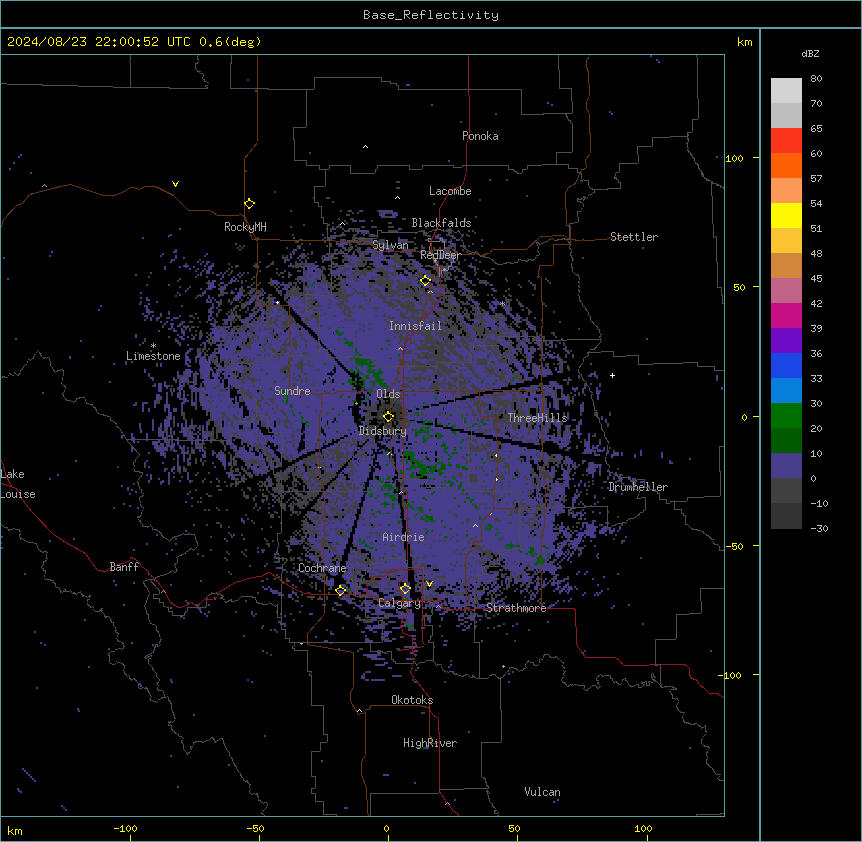
Task: Click the 50 tick label on right axis
Action: point(739,287)
